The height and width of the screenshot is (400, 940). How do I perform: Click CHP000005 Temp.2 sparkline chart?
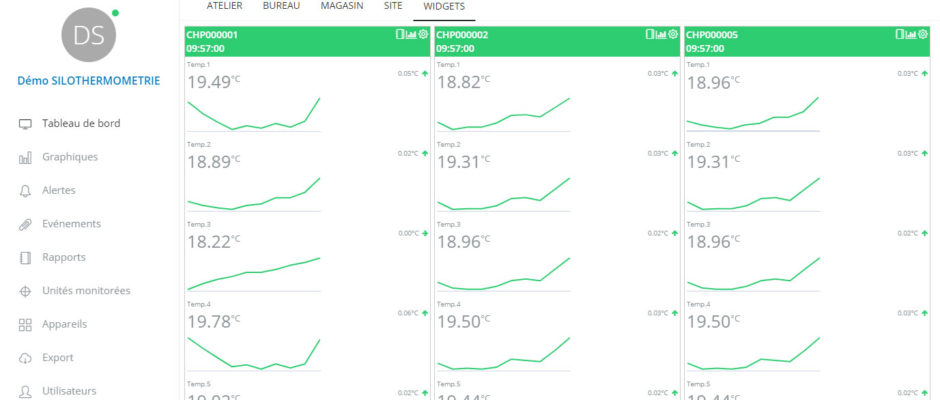pos(753,194)
